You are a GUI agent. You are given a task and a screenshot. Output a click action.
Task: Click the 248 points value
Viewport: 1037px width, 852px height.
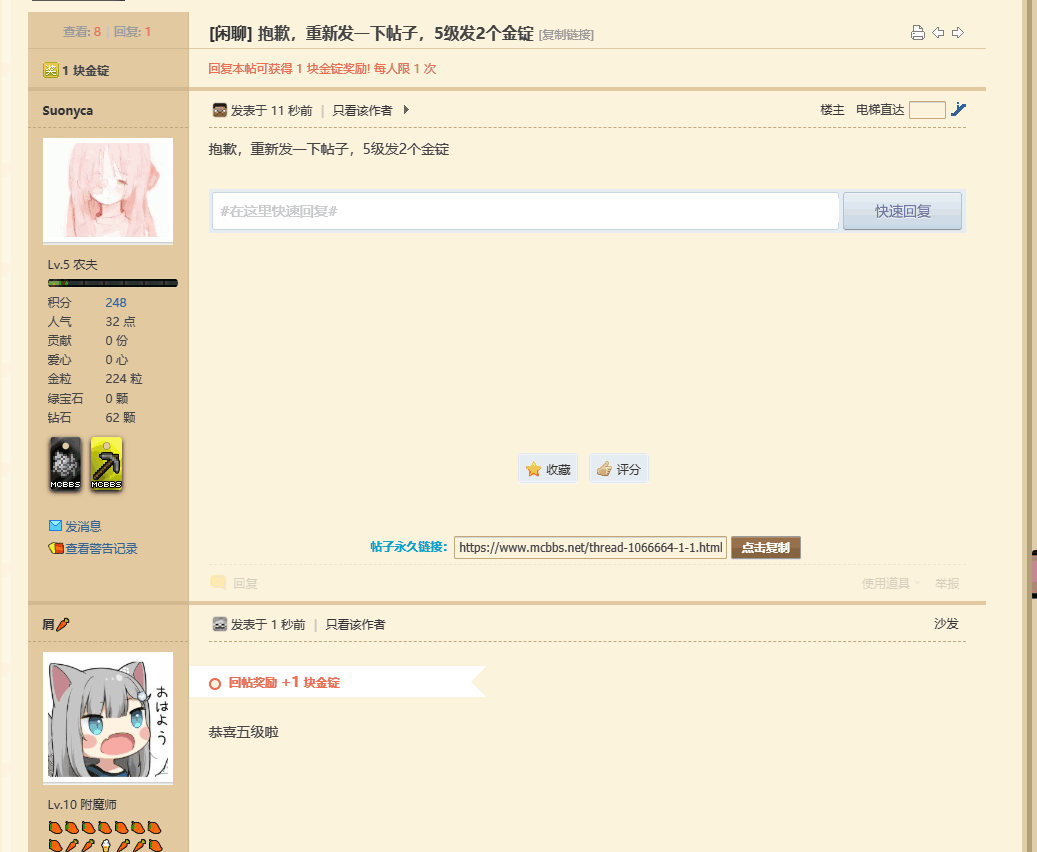pos(116,302)
